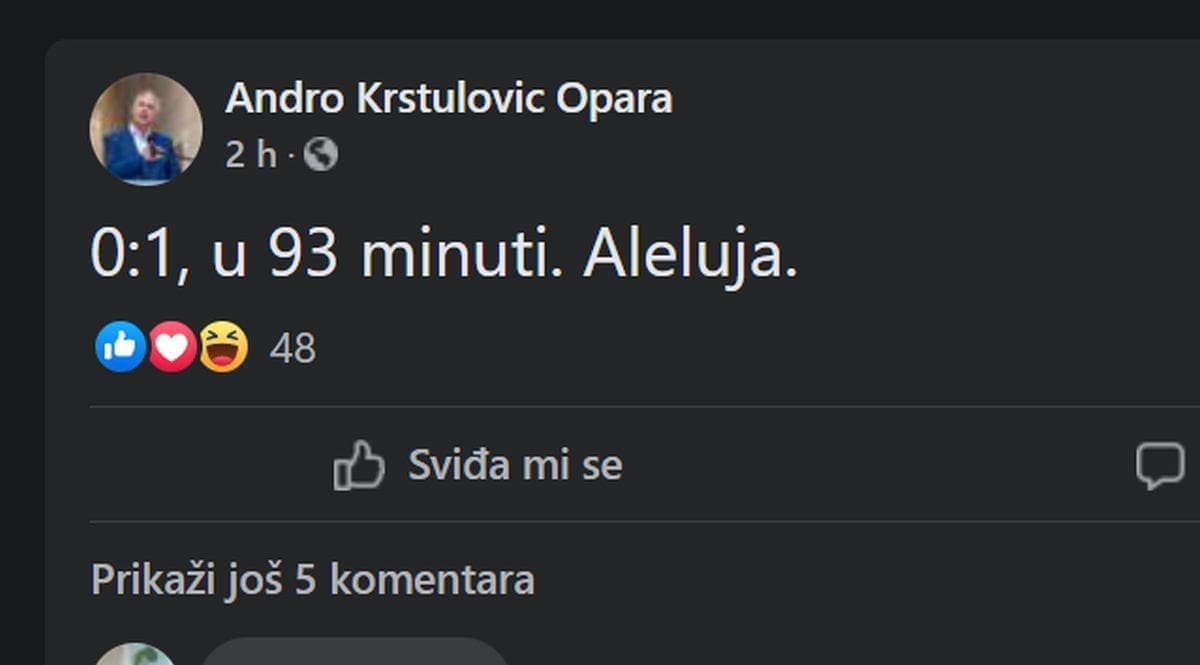Click the blue thumbs-up reaction emoji
Image resolution: width=1200 pixels, height=665 pixels.
(120, 347)
